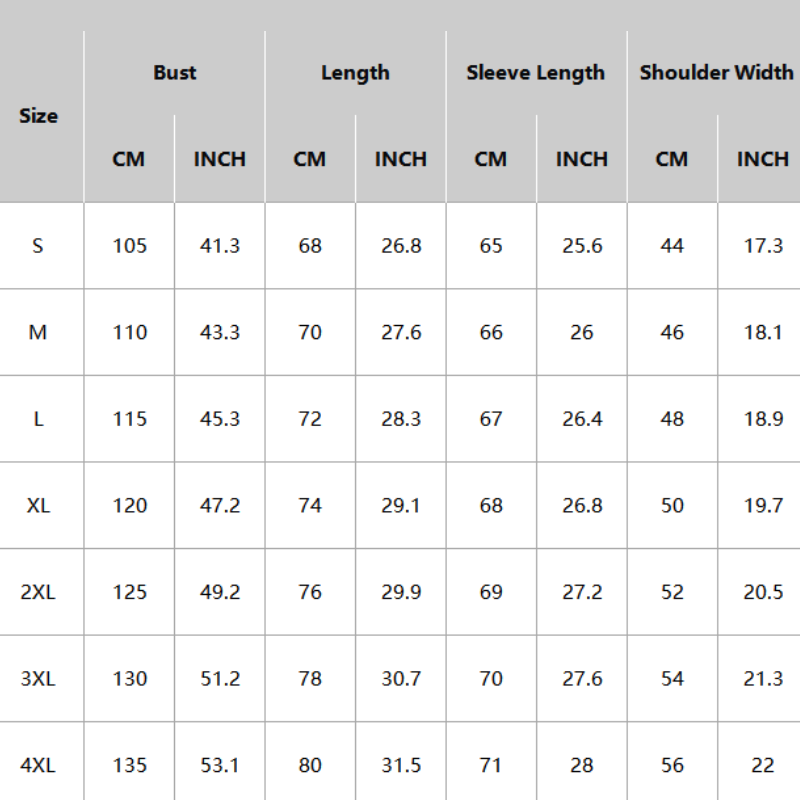Click the Length column header
Screen dimensions: 800x800
[355, 73]
